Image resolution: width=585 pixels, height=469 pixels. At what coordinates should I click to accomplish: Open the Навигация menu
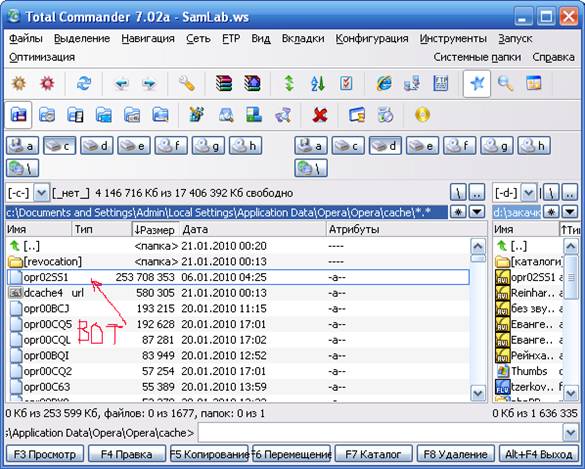click(x=148, y=38)
